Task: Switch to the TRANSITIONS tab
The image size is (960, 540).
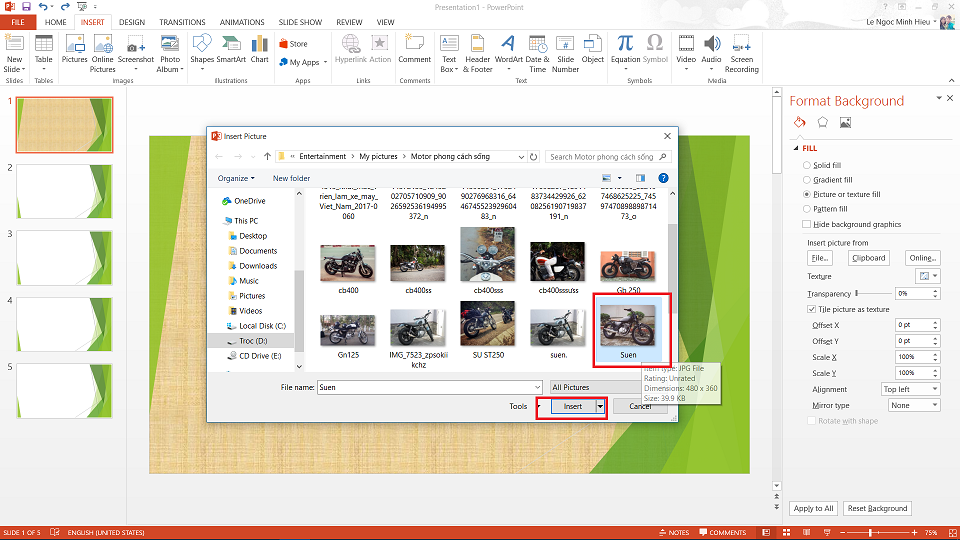Action: [x=182, y=22]
